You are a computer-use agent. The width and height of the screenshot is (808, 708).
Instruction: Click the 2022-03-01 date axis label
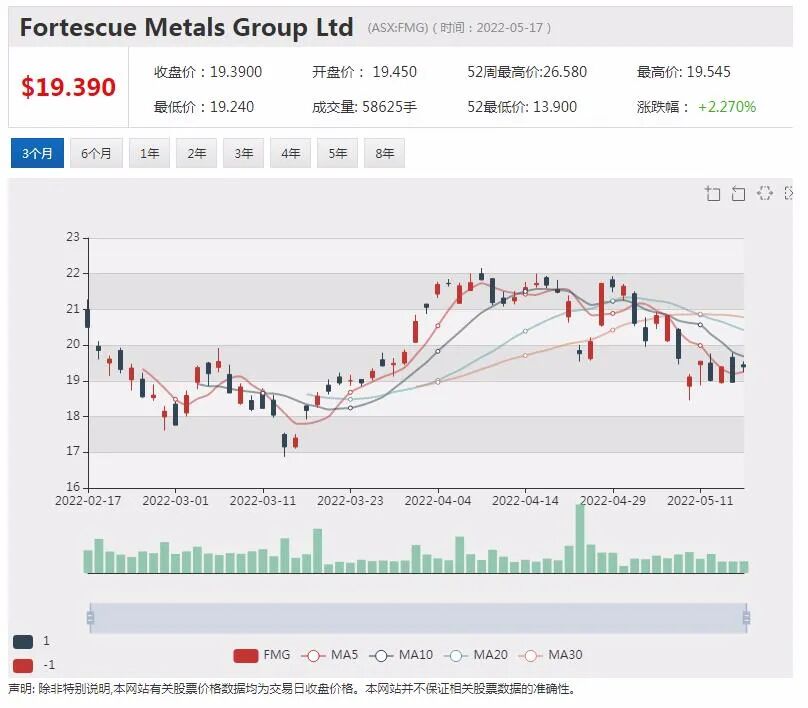click(175, 501)
